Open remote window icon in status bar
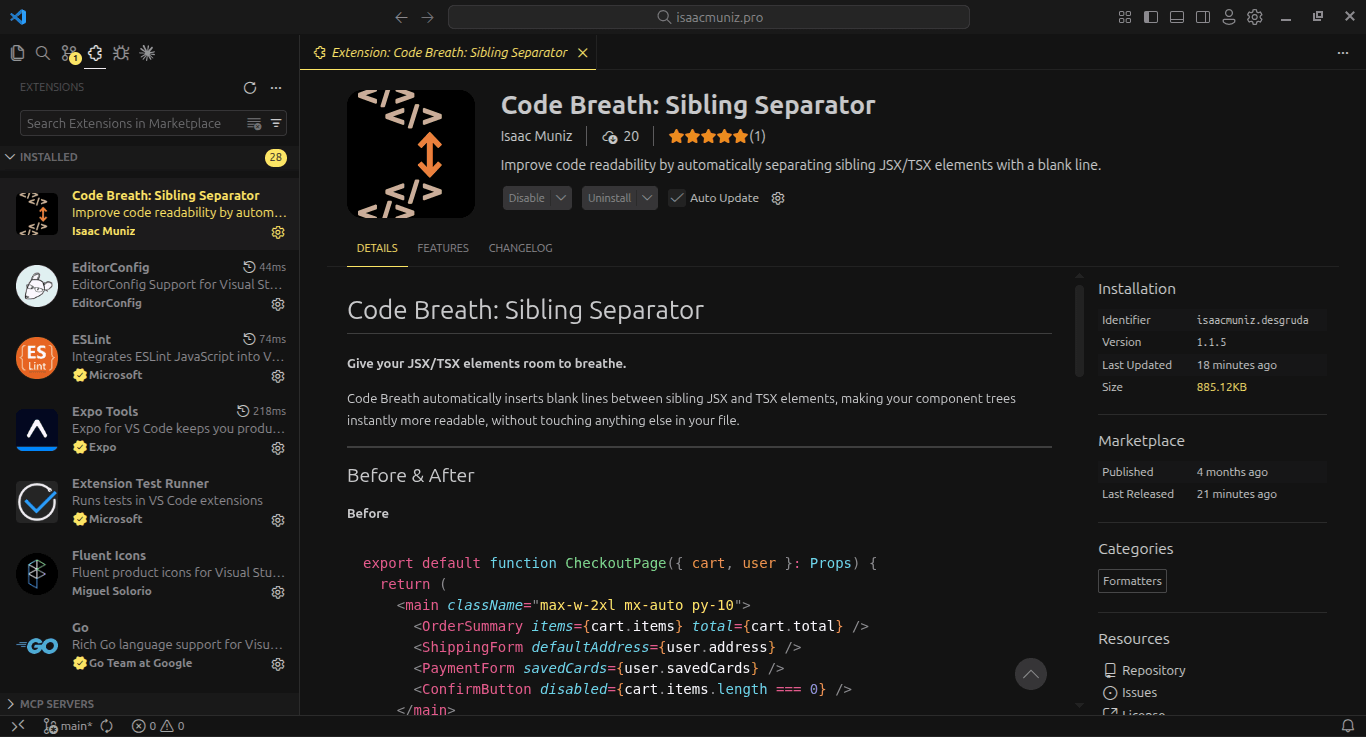This screenshot has height=737, width=1366. click(x=17, y=726)
